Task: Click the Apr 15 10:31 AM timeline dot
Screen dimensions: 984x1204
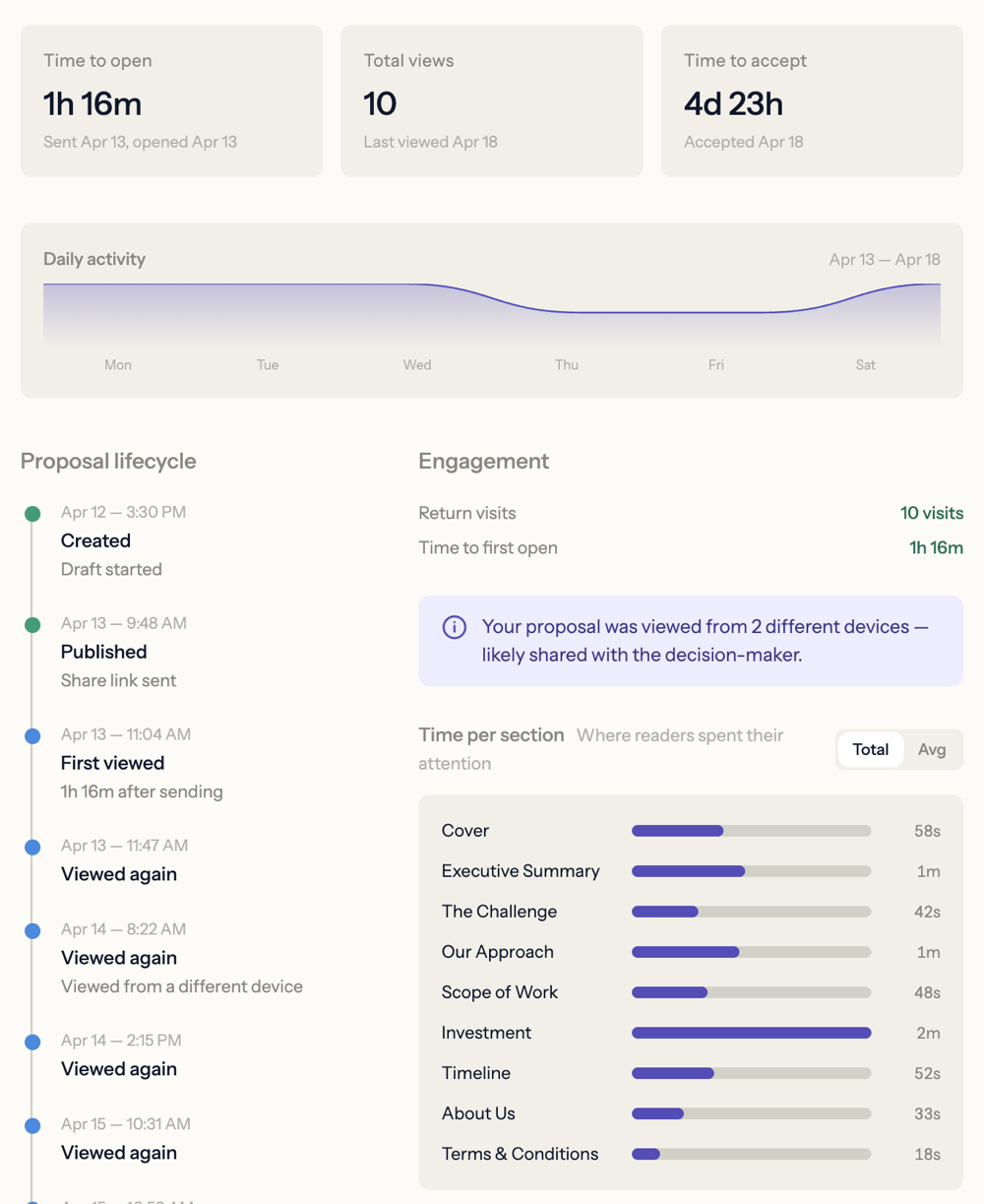Action: pyautogui.click(x=32, y=1125)
